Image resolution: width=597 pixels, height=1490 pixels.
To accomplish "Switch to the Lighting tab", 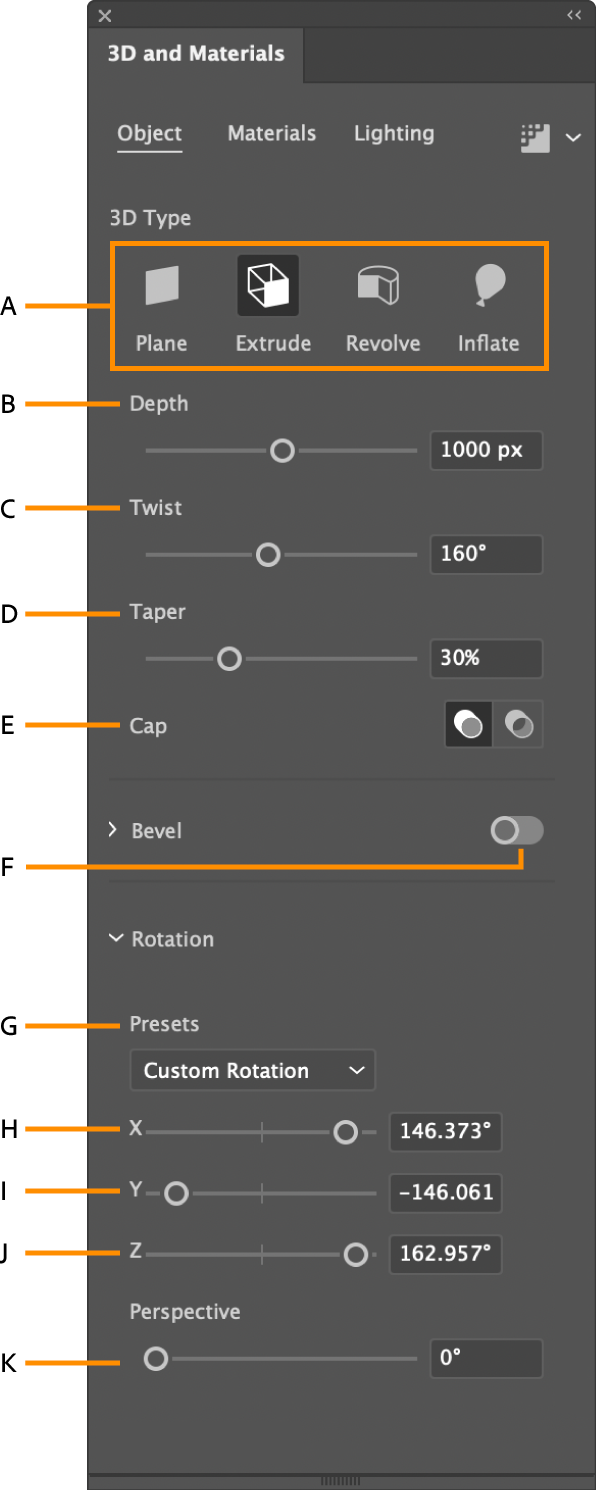I will click(x=394, y=133).
